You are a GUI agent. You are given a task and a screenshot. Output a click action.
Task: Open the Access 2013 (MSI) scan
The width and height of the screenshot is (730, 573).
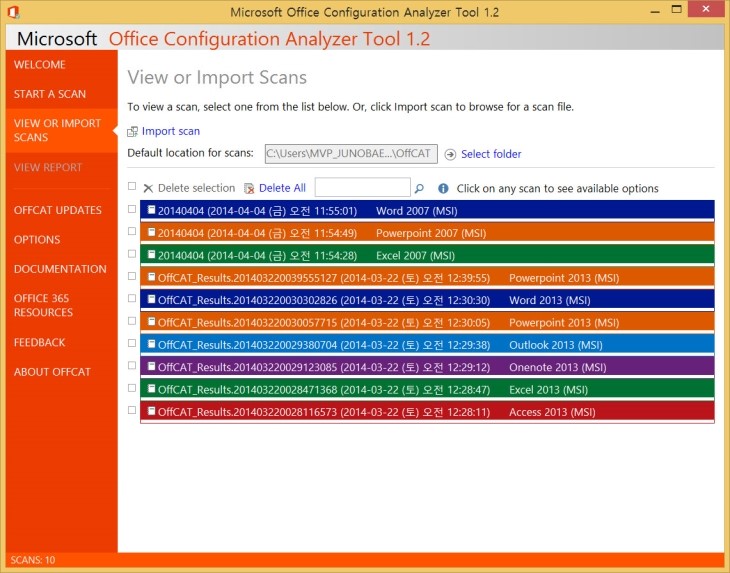427,412
